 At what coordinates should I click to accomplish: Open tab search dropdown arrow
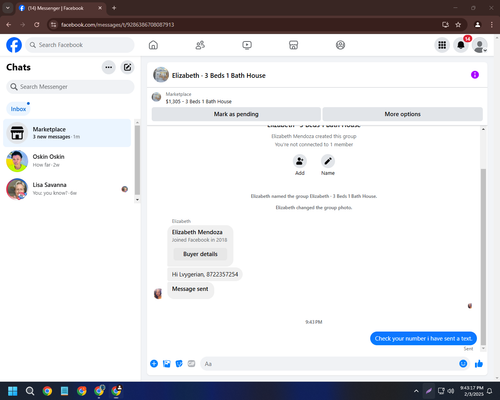point(8,8)
